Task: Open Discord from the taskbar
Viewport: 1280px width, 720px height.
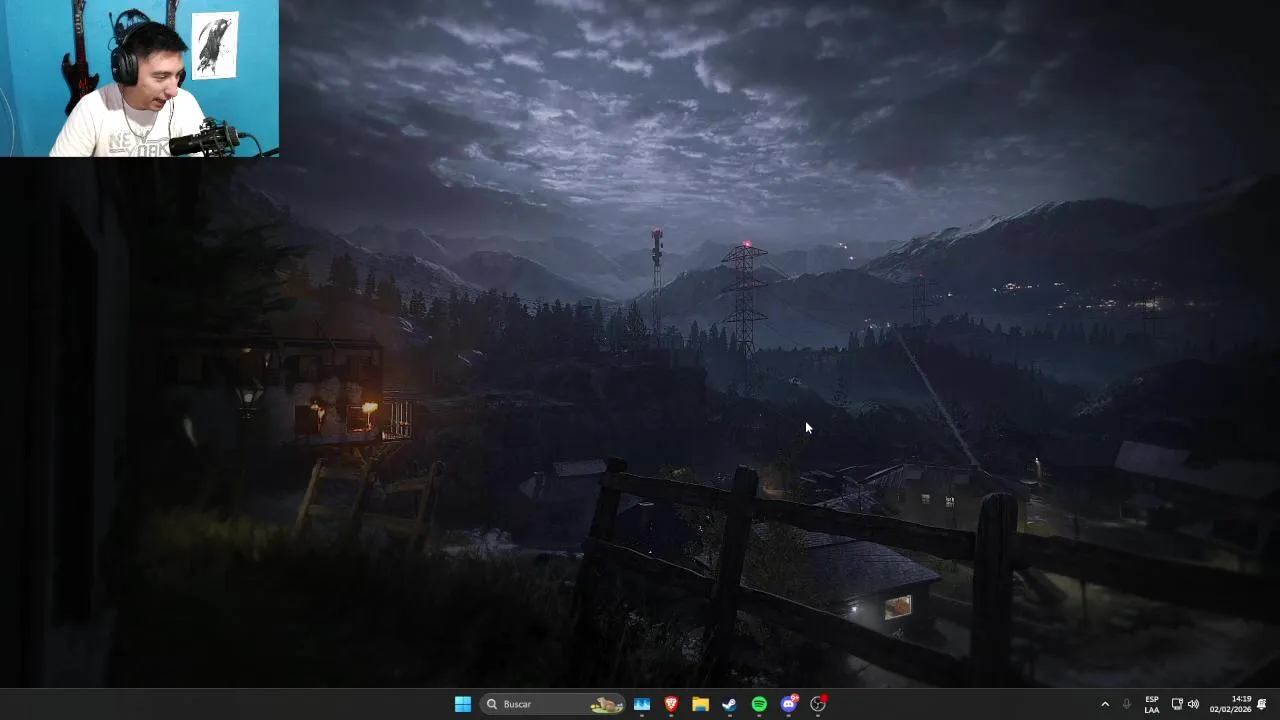Action: click(789, 704)
